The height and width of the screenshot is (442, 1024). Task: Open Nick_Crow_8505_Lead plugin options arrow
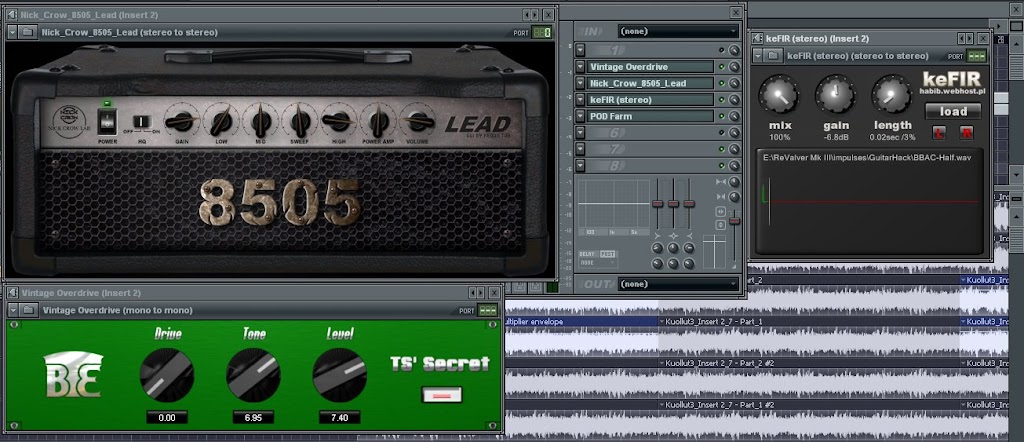12,32
